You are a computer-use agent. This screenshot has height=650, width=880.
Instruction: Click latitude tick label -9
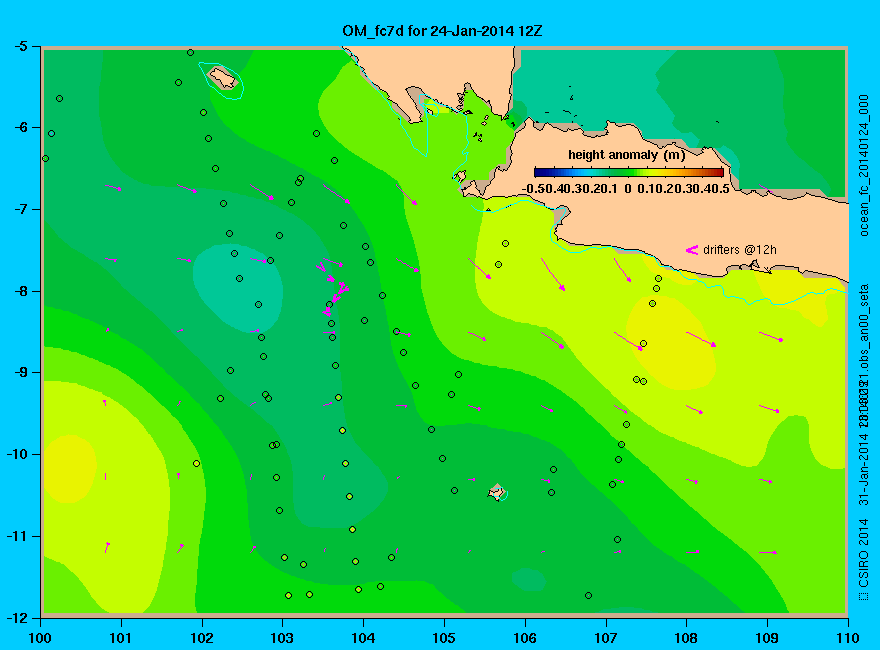tap(19, 372)
